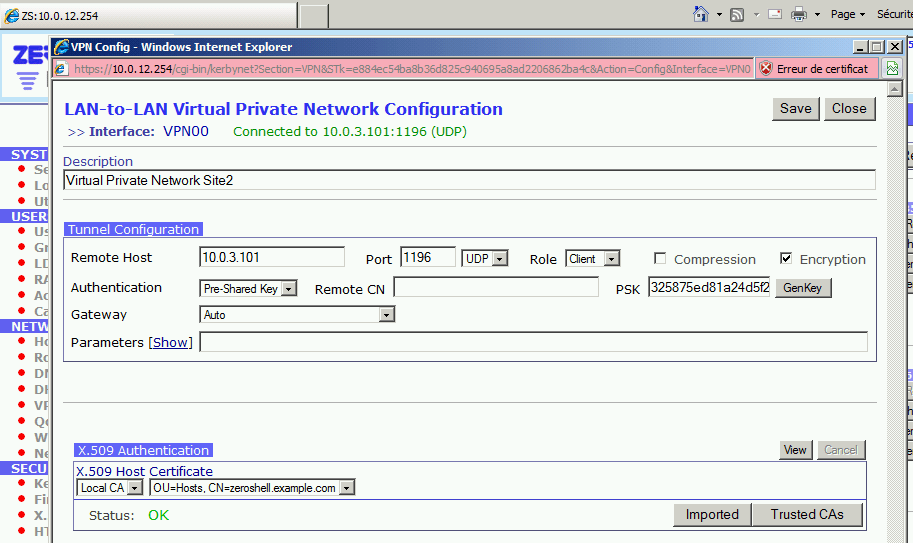Save the VPN configuration
Screen dimensions: 913x543
point(795,109)
